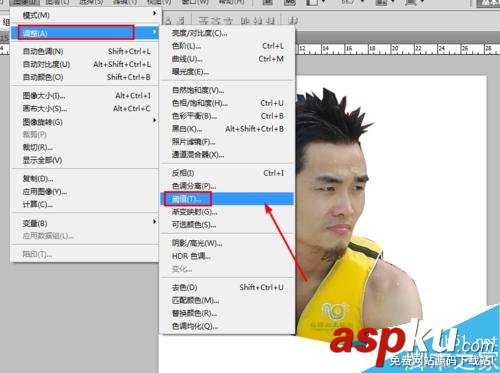Open 照片滤镜(F)... photo filter
The image size is (500, 373).
[x=227, y=142]
